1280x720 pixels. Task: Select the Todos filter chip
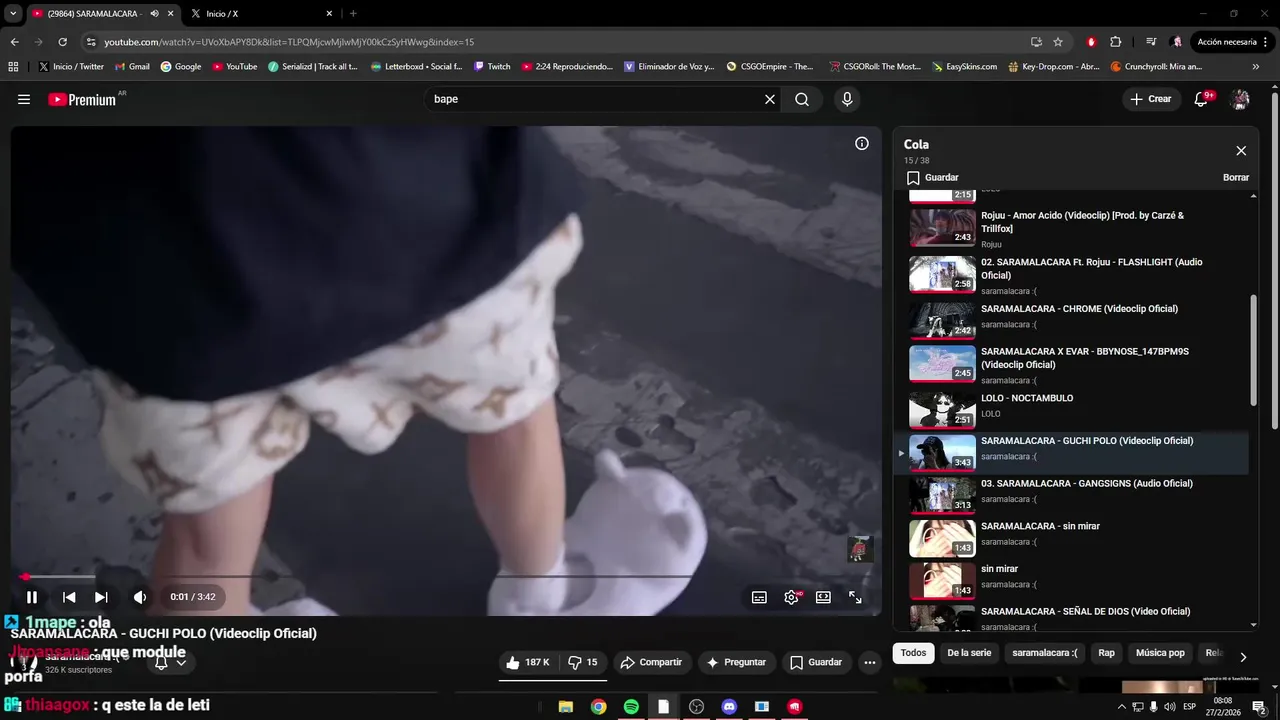tap(914, 653)
